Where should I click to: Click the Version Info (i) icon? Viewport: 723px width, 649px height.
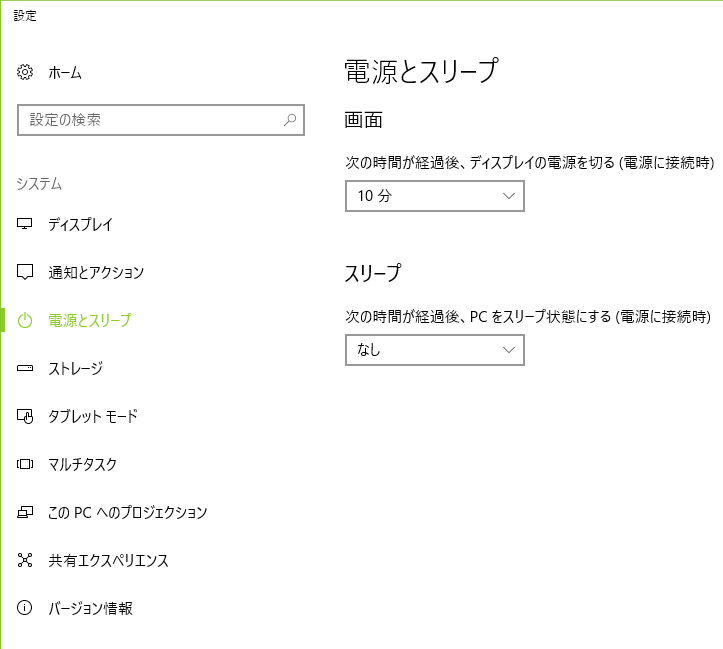click(x=25, y=608)
